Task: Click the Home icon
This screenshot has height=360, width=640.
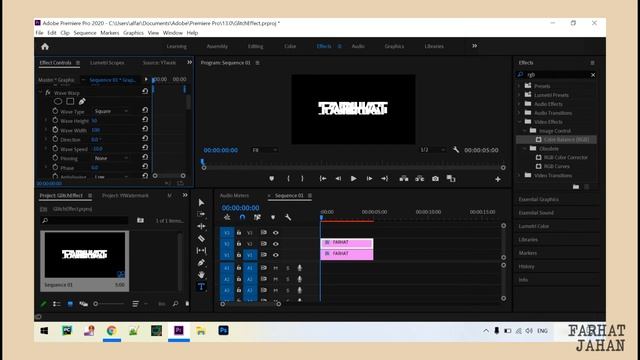Action: click(x=45, y=47)
